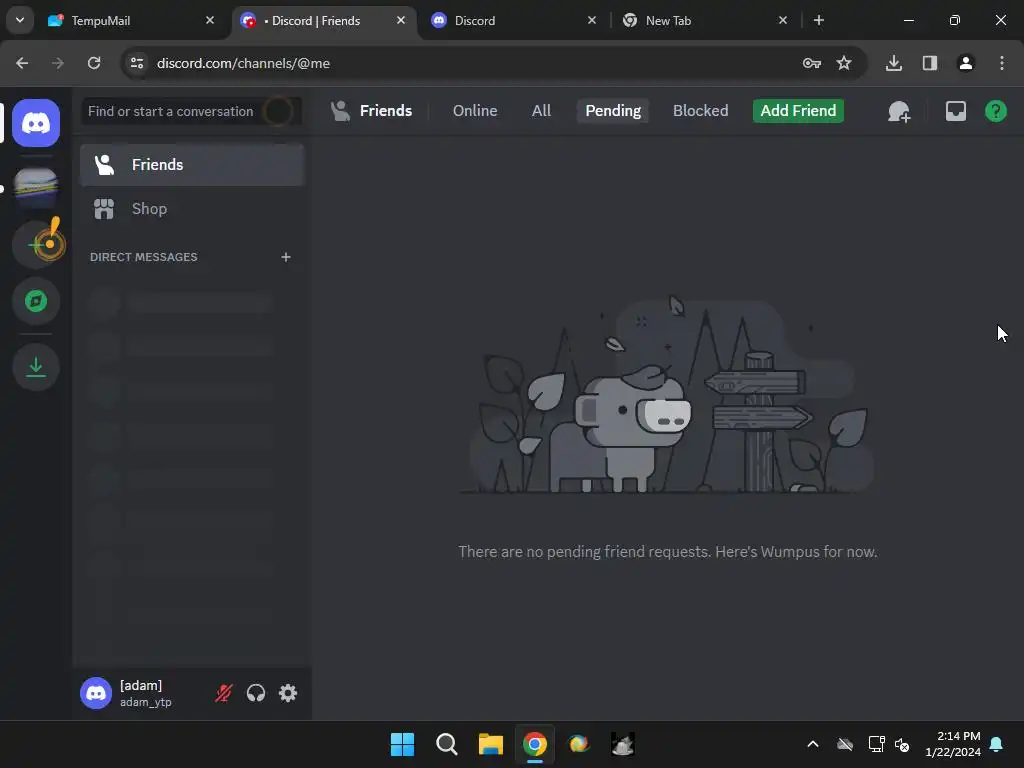Screen dimensions: 1024x768
Task: Open the Inbox icon
Action: (955, 111)
